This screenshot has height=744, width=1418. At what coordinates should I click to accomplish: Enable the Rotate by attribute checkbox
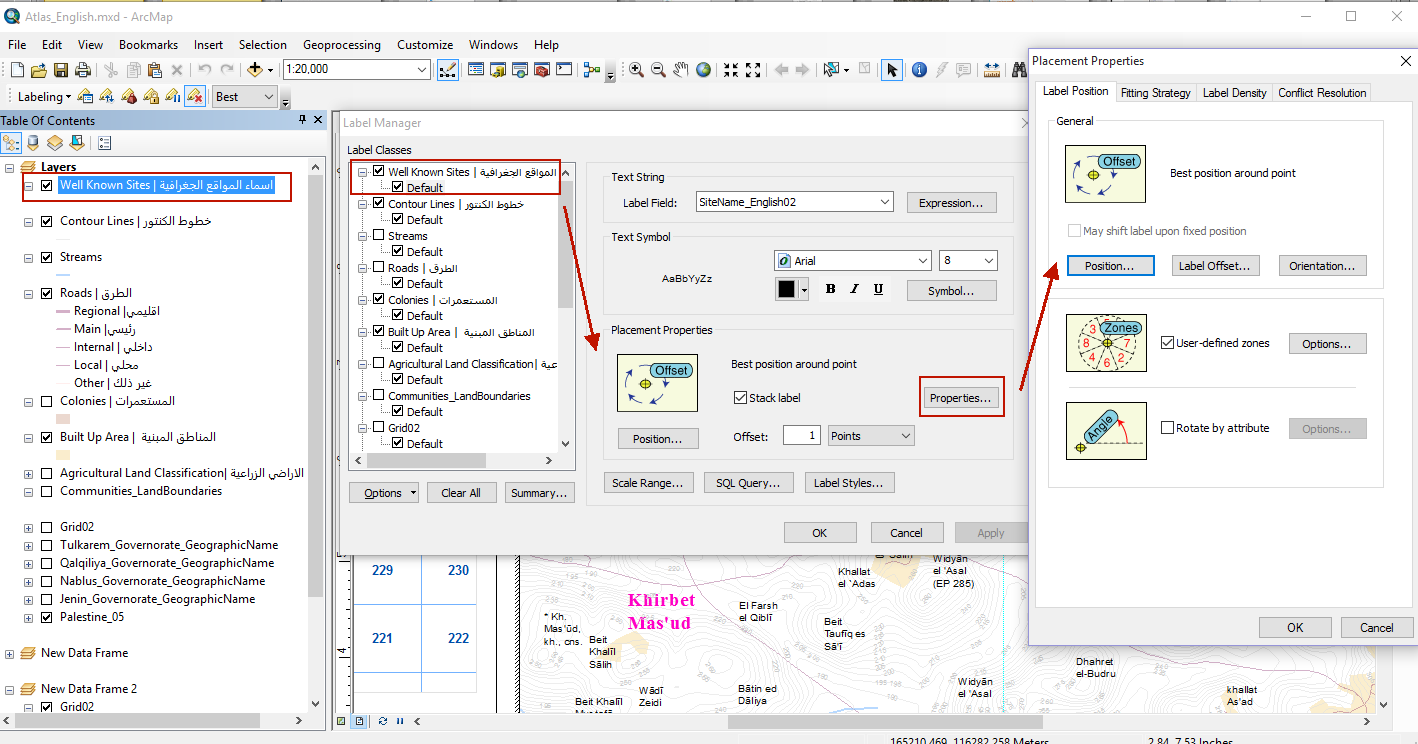pyautogui.click(x=1167, y=428)
